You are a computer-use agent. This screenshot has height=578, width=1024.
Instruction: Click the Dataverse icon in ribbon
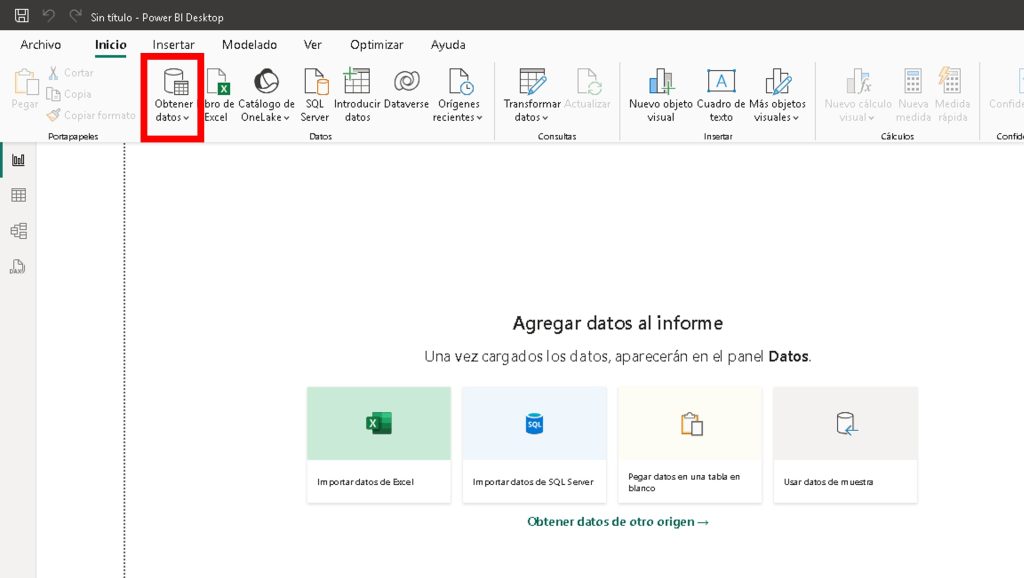click(x=406, y=81)
